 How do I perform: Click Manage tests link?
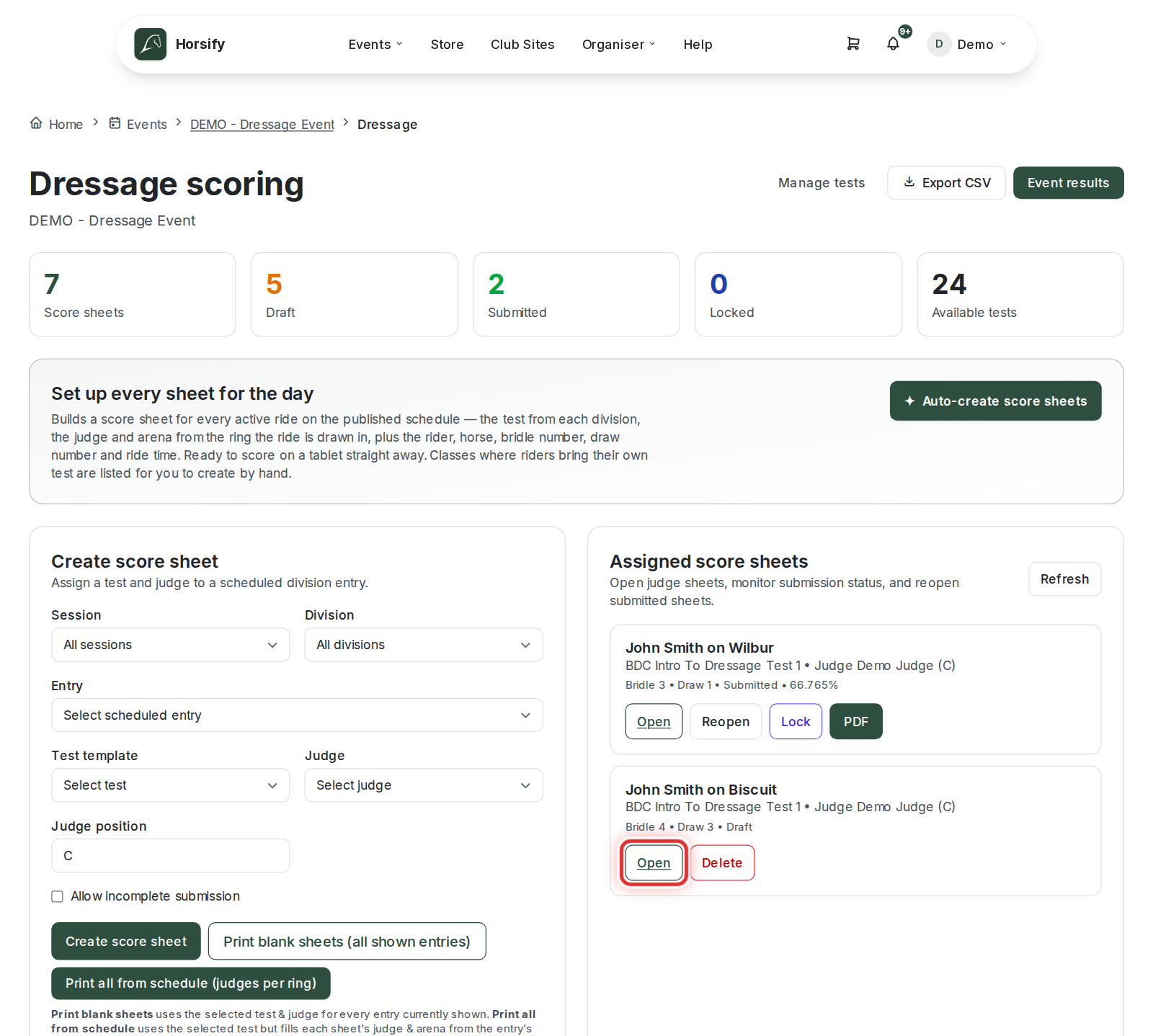(x=822, y=183)
